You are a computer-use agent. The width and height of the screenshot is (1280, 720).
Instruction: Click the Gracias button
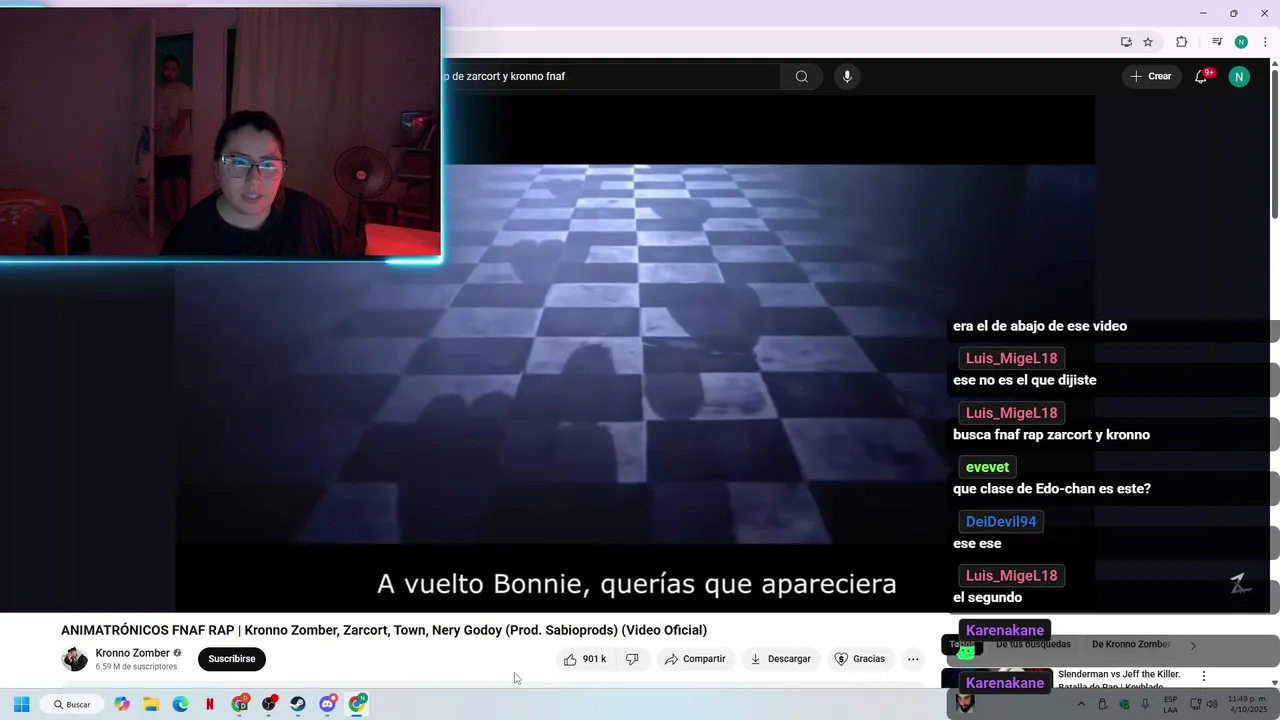click(860, 659)
